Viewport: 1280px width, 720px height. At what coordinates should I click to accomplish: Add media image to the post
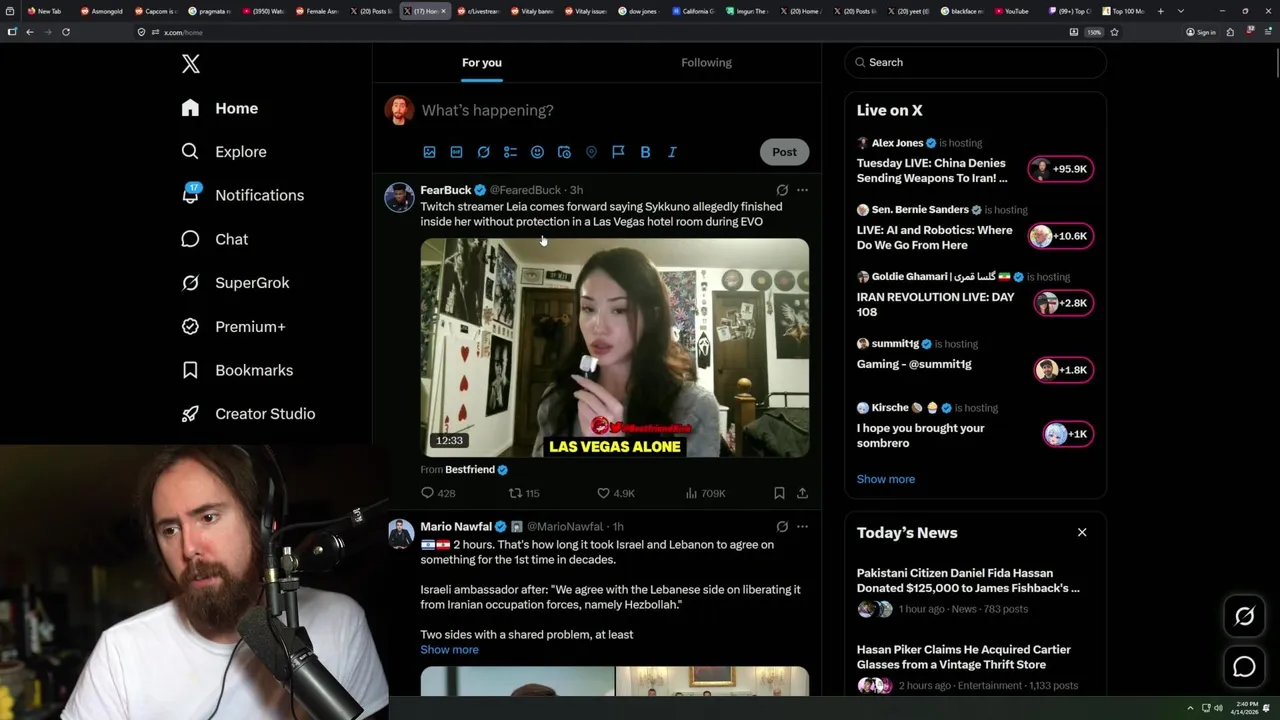[x=429, y=152]
